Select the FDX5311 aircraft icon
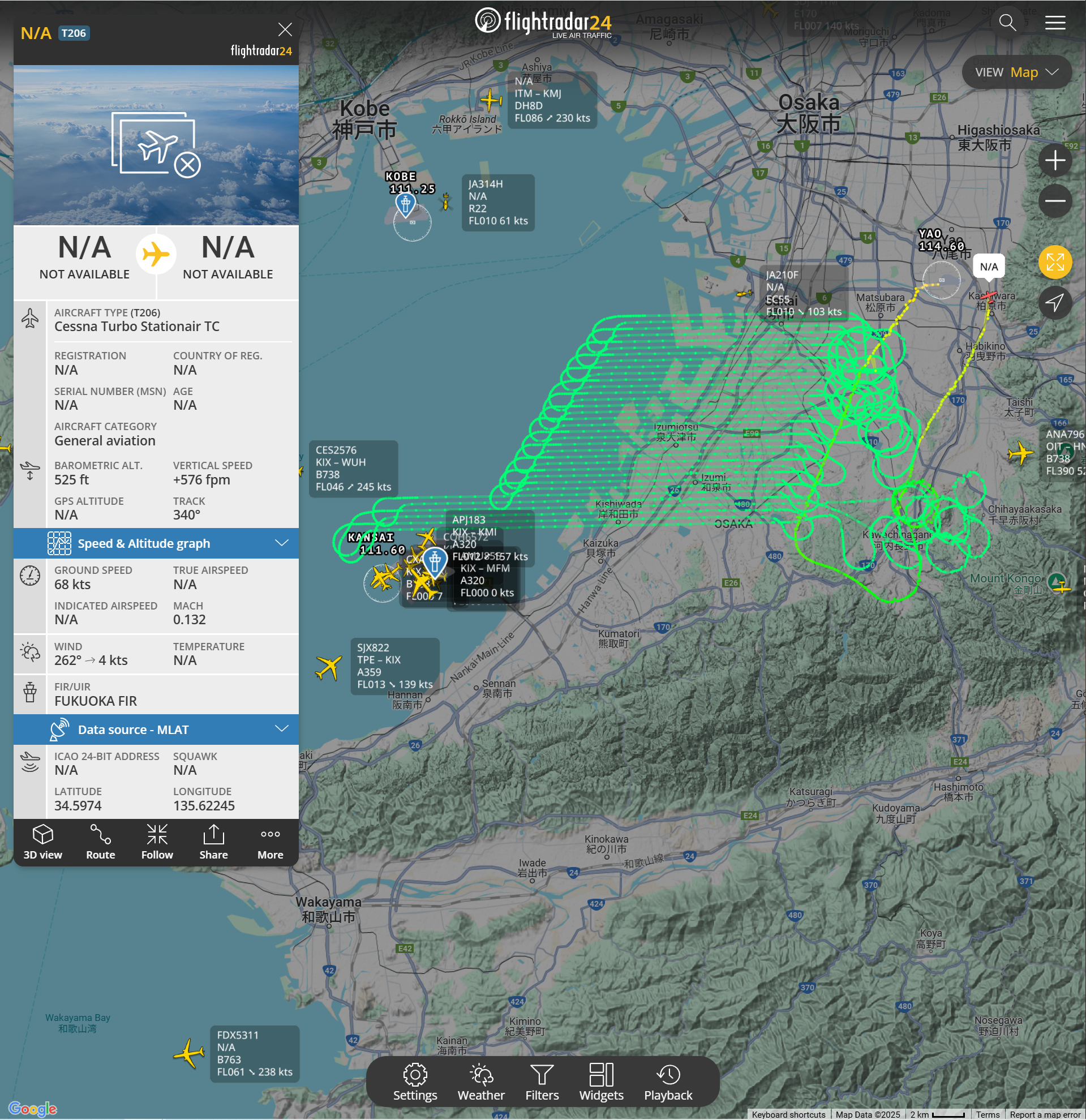The width and height of the screenshot is (1086, 1120). pyautogui.click(x=189, y=1053)
